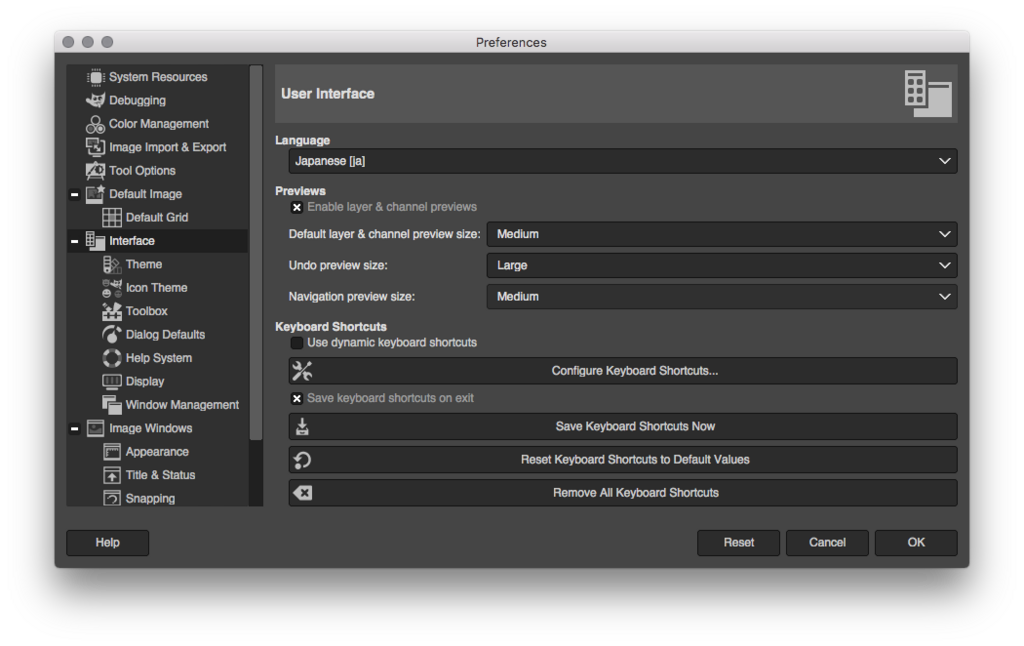Select the Debugging category
The image size is (1024, 646).
click(137, 101)
